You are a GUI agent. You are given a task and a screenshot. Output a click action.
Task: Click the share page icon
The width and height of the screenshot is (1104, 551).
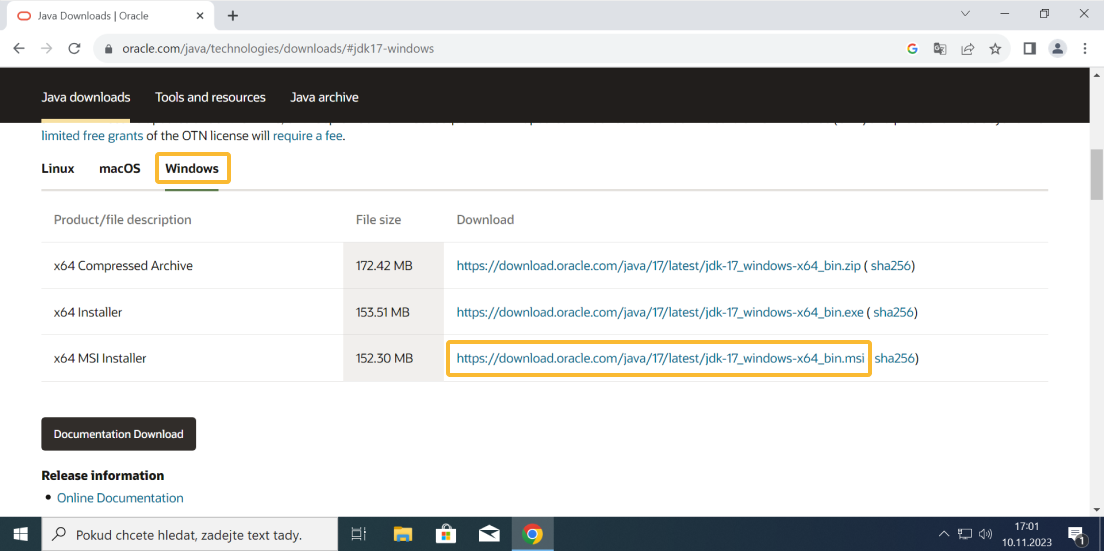click(x=967, y=48)
